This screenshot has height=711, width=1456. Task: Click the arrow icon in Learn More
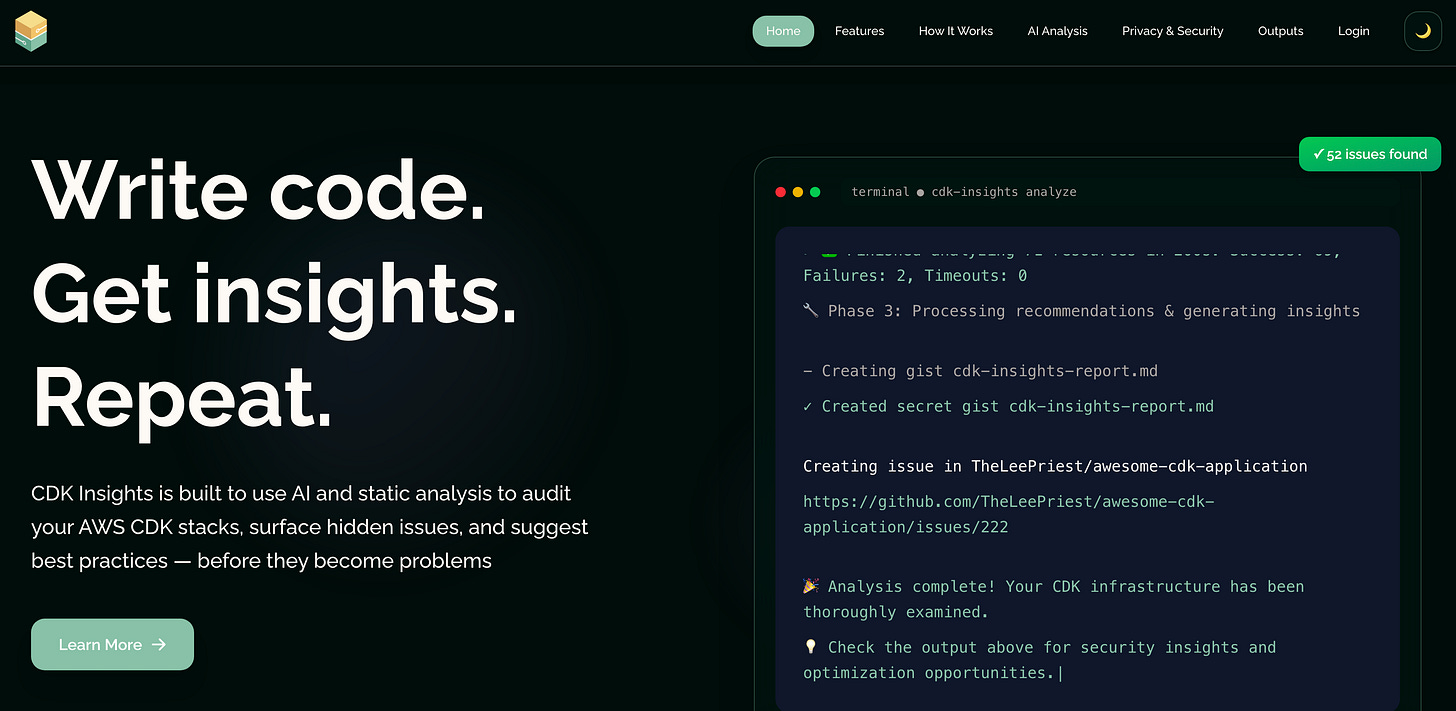(x=159, y=645)
